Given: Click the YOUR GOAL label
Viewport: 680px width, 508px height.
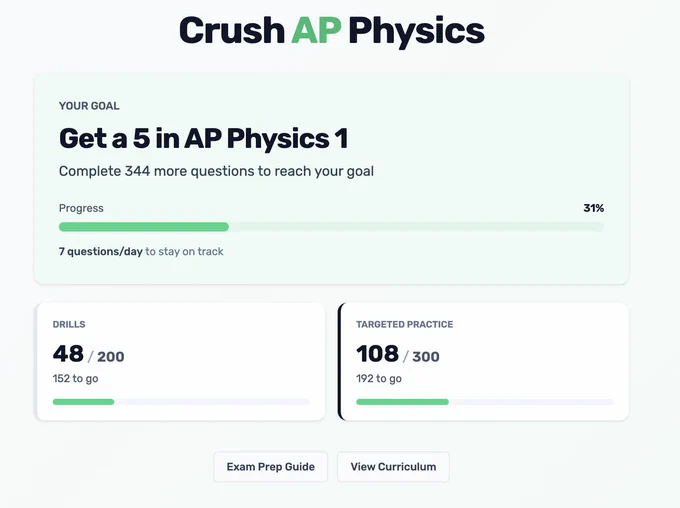Looking at the screenshot, I should tap(89, 106).
